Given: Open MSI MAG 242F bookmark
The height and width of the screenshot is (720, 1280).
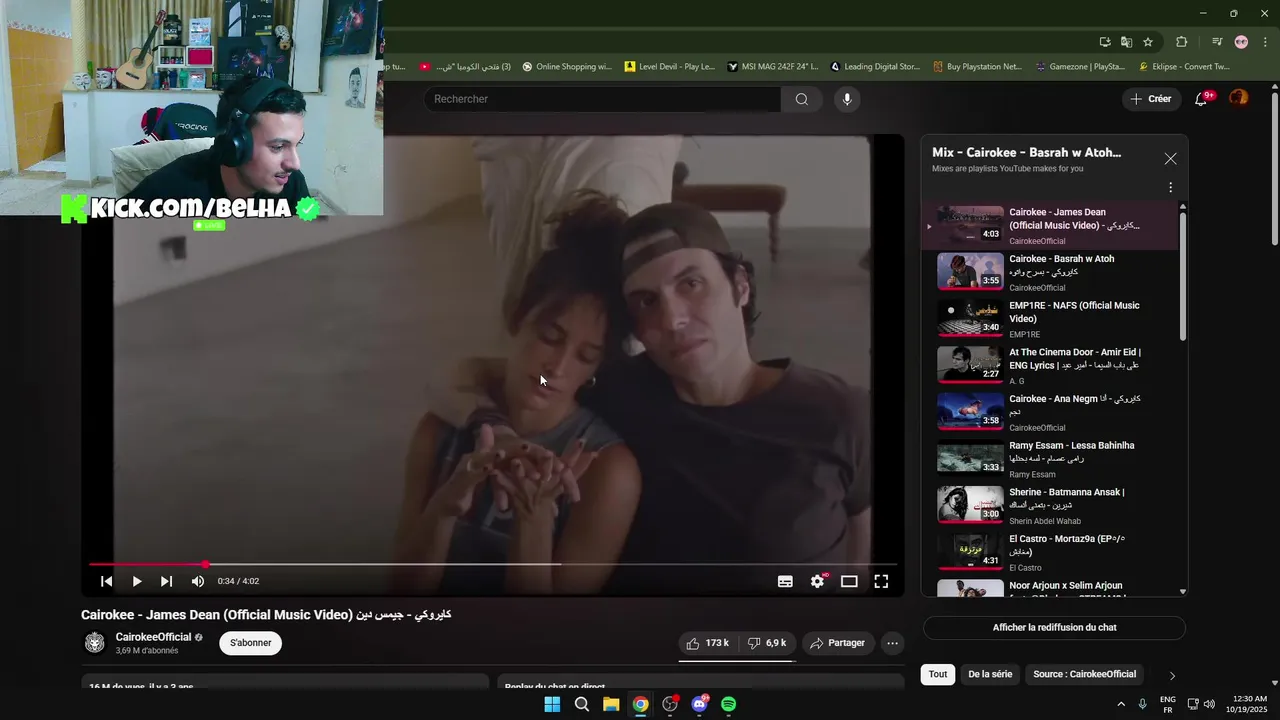Looking at the screenshot, I should (x=773, y=67).
